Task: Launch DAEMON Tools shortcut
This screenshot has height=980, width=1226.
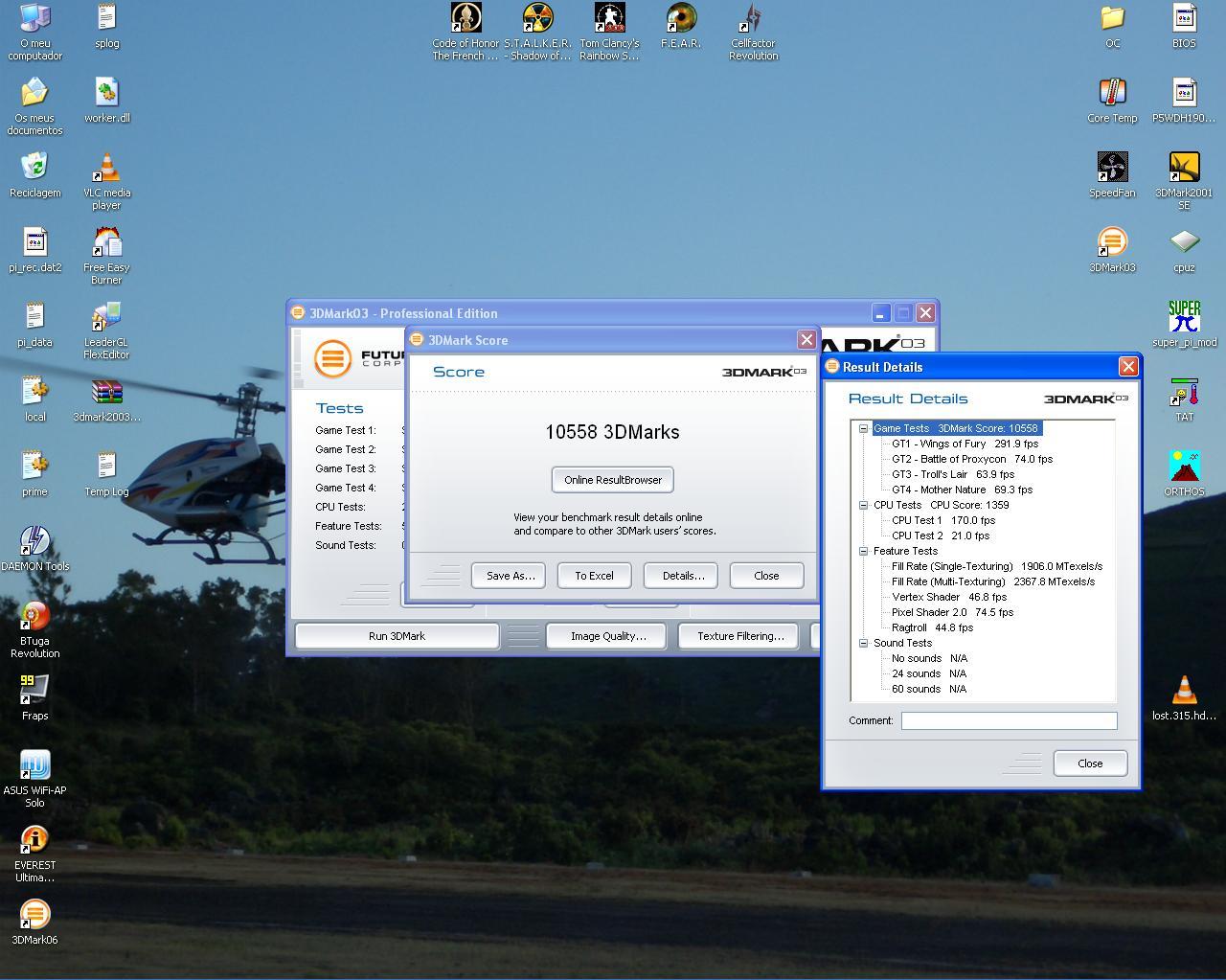Action: click(x=34, y=540)
